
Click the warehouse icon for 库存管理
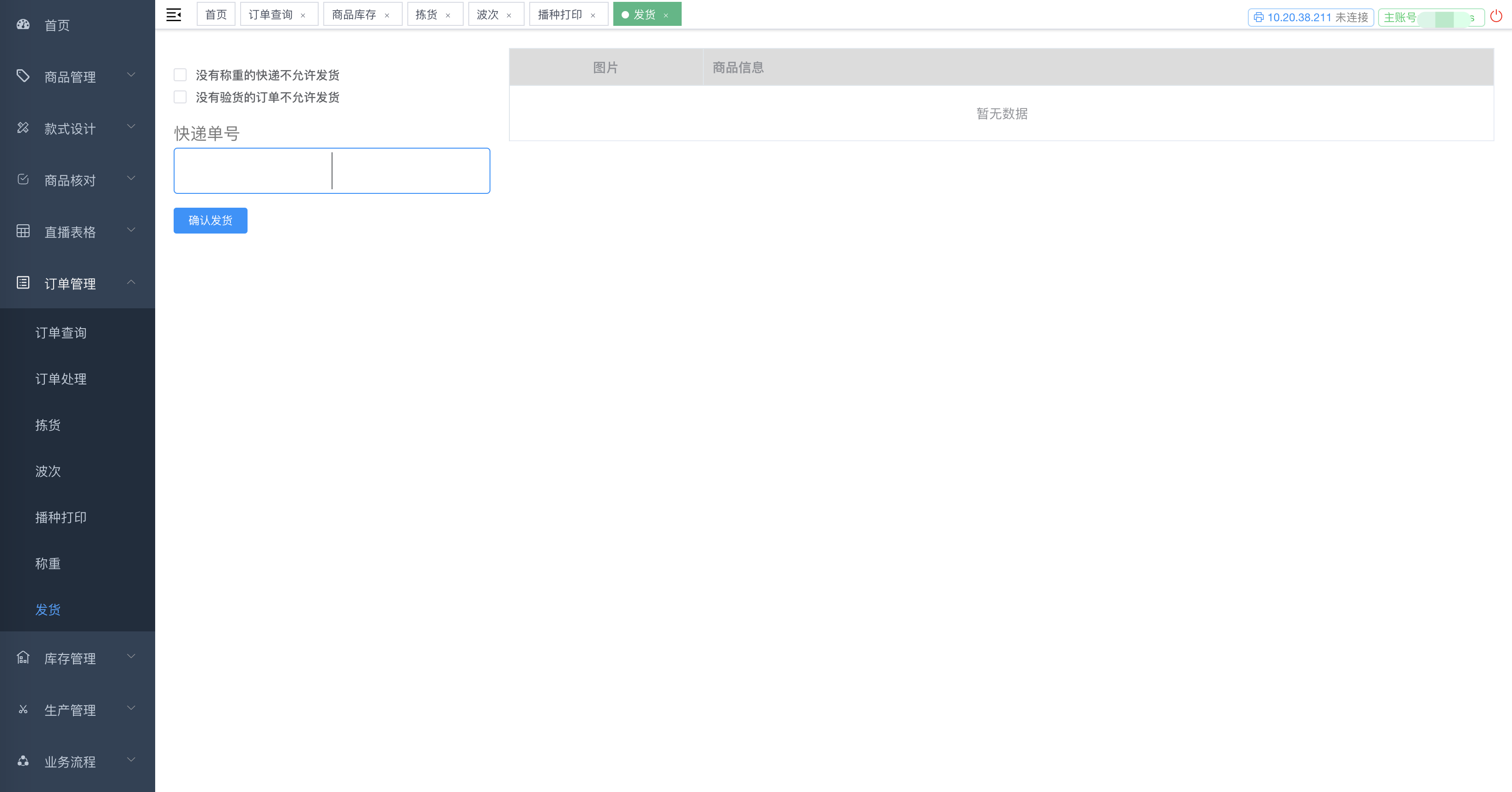click(23, 657)
